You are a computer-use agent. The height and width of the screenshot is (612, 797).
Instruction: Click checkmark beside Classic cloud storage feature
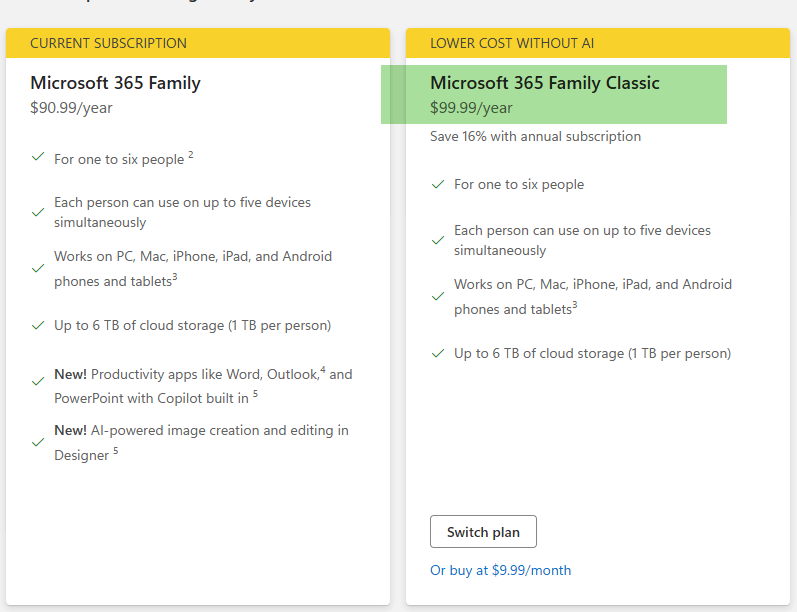438,353
